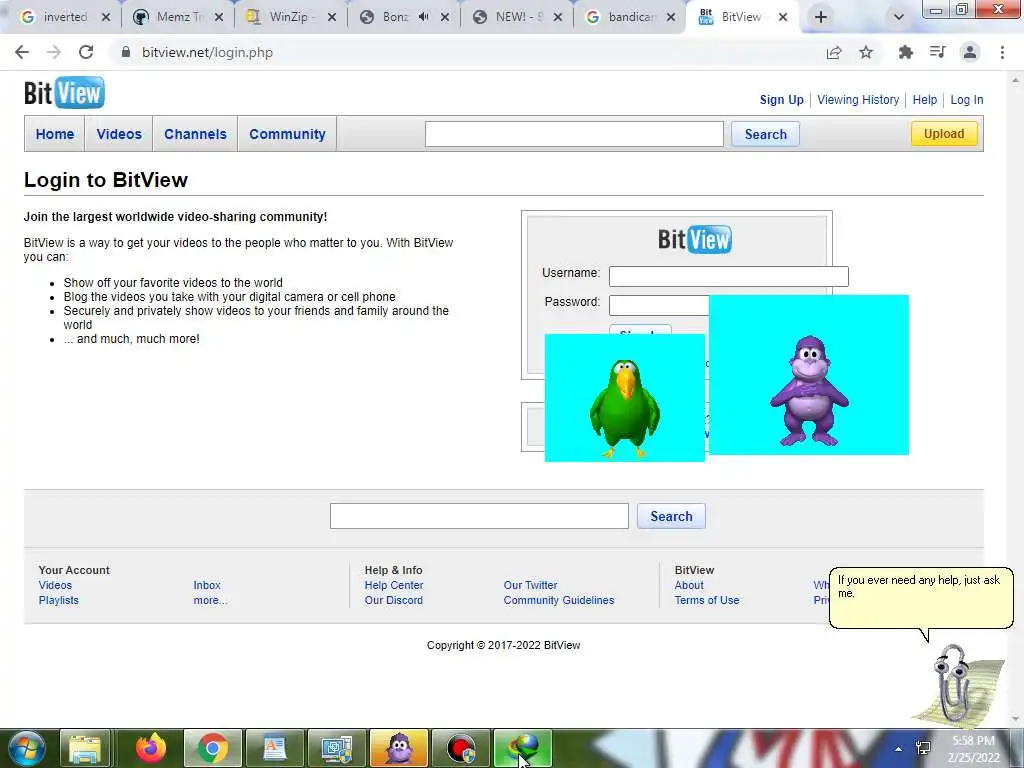Open the Terms of Use link
Viewport: 1024px width, 768px height.
707,600
